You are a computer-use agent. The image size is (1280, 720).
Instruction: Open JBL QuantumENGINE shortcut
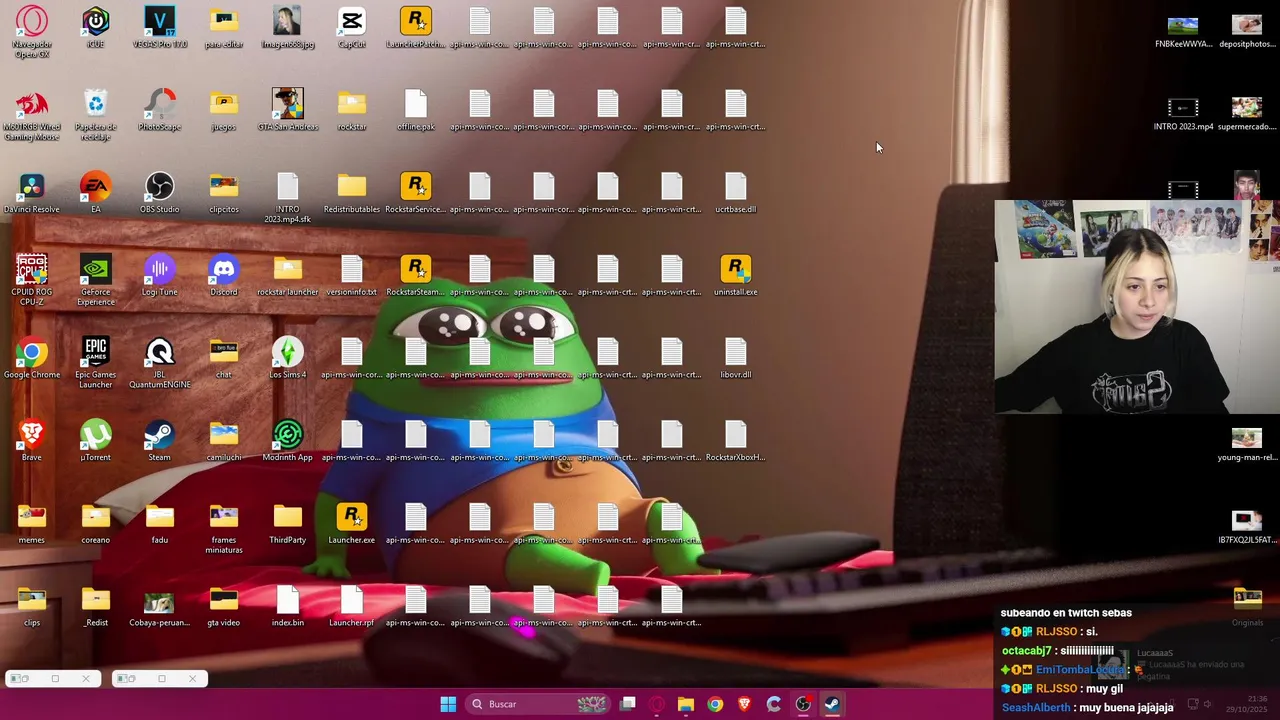(160, 363)
